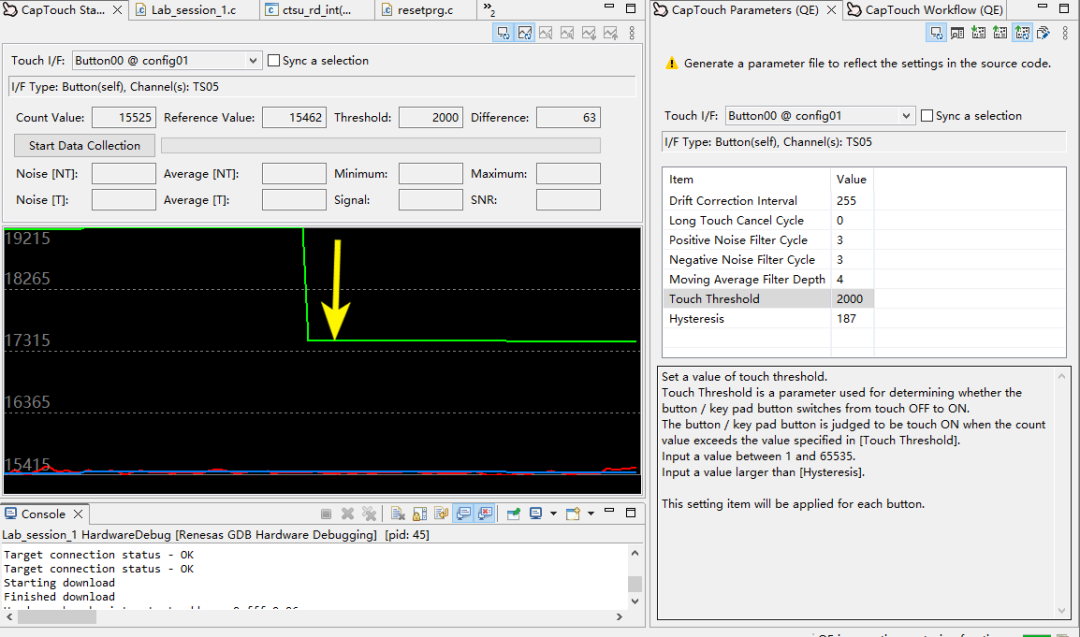Click the Clear Console icon
Image resolution: width=1080 pixels, height=637 pixels.
point(398,514)
